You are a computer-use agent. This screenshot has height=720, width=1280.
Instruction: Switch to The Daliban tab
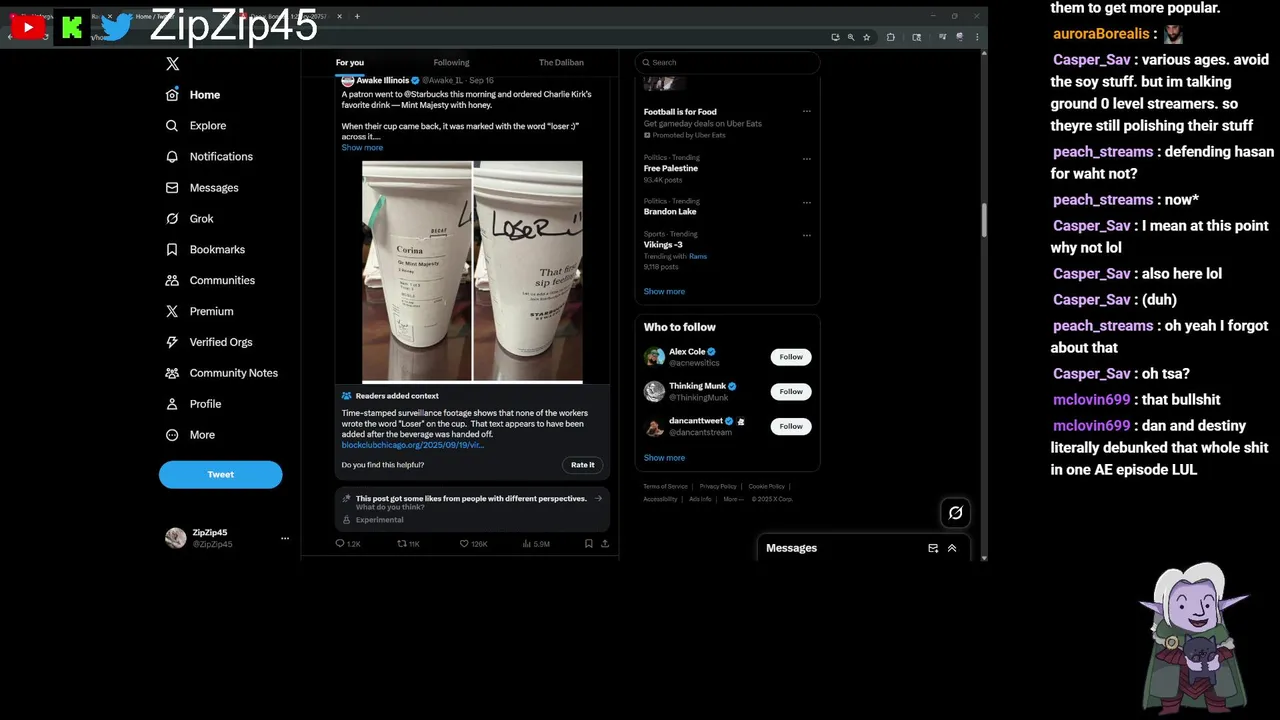click(561, 62)
